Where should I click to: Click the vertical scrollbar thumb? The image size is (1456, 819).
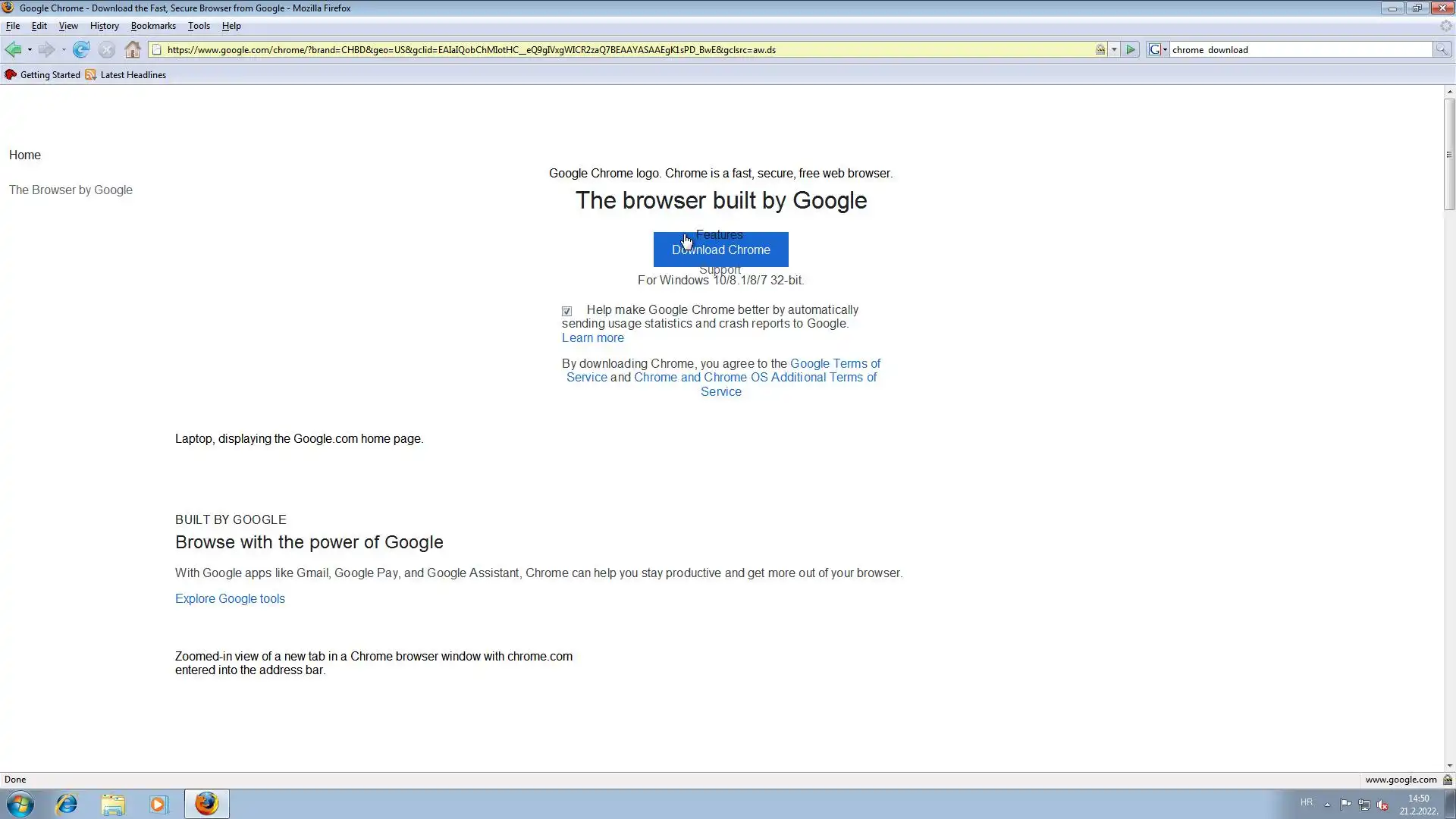coord(1448,154)
